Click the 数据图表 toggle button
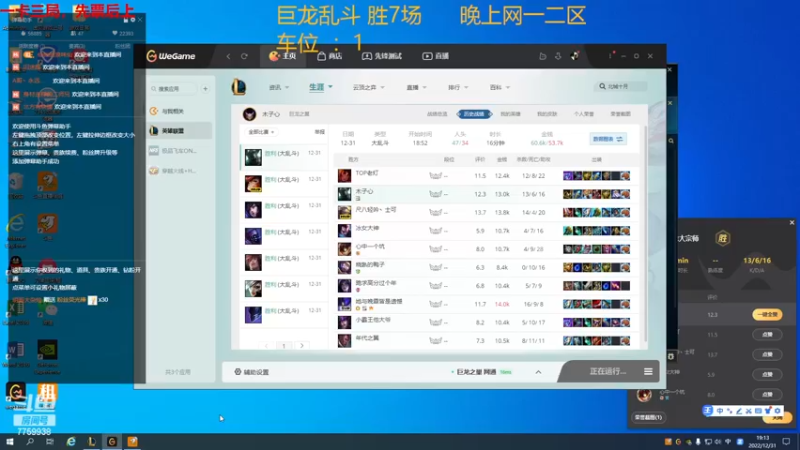This screenshot has width=800, height=450. (x=607, y=139)
